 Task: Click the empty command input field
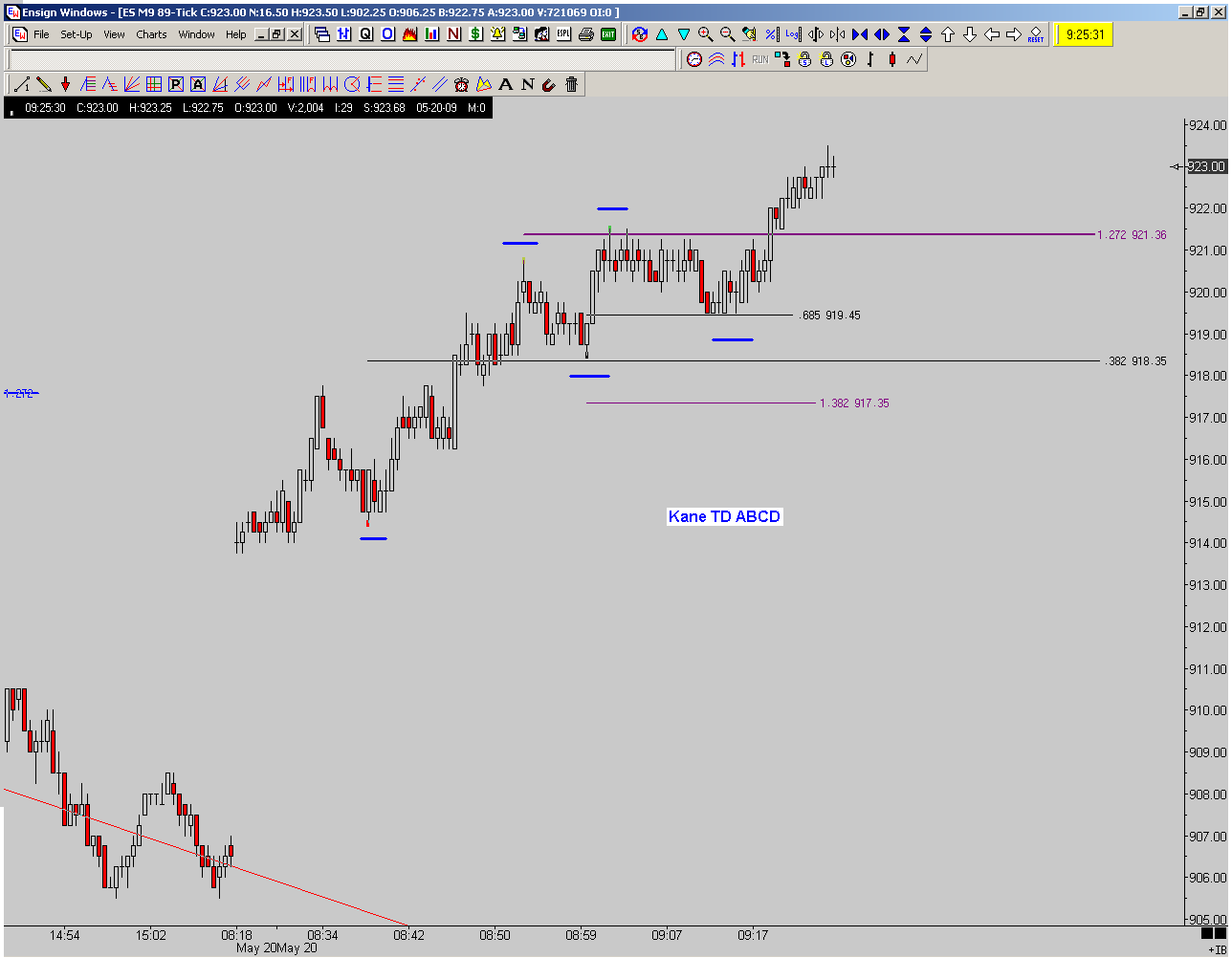tap(342, 59)
